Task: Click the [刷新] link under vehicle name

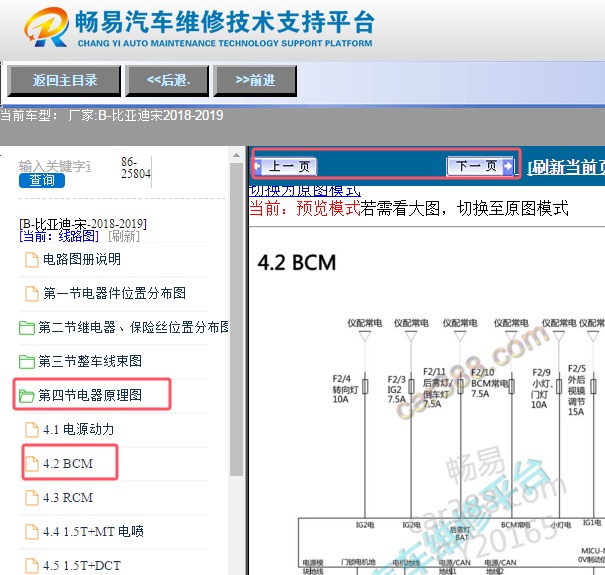Action: (x=124, y=236)
